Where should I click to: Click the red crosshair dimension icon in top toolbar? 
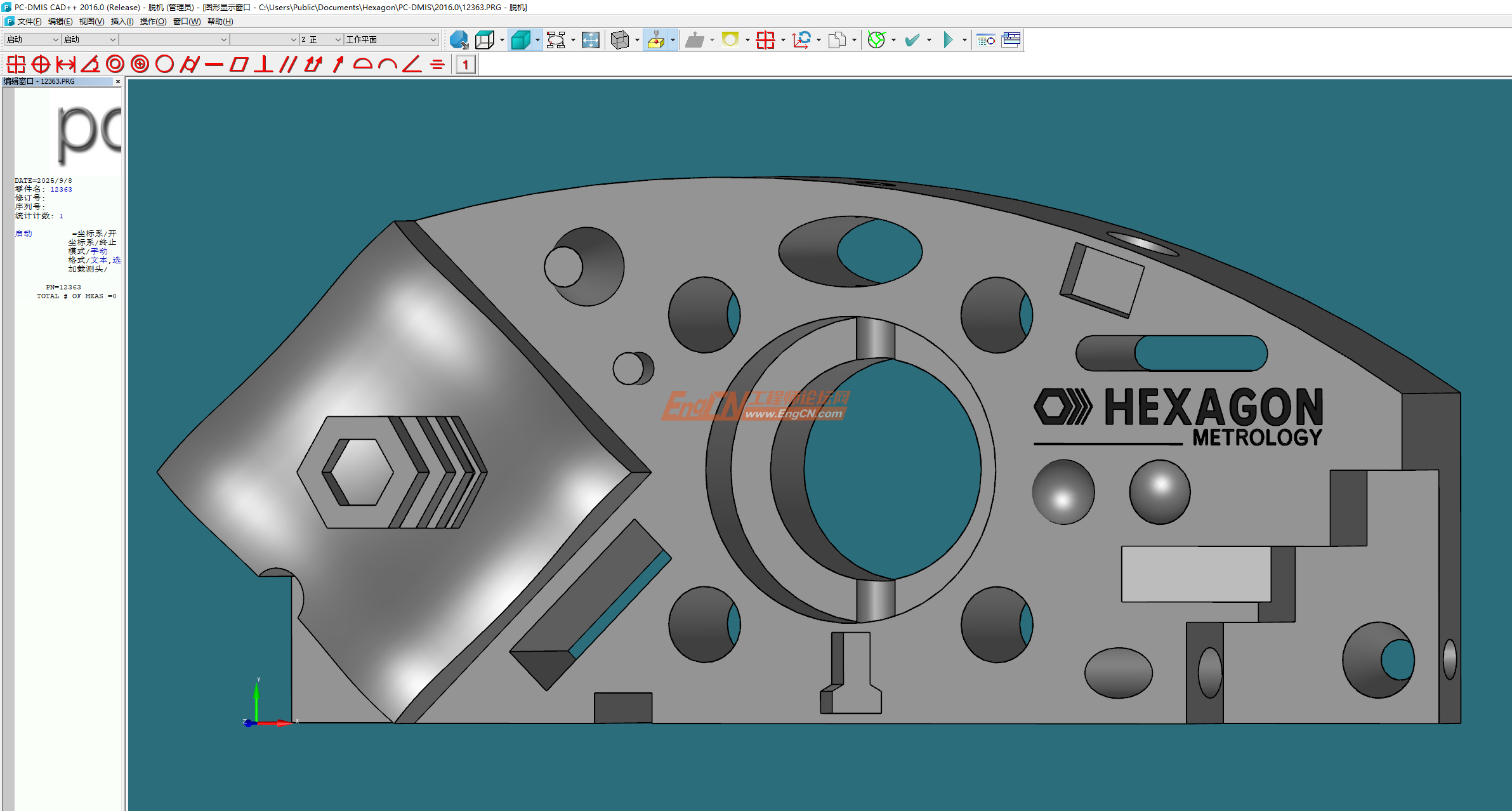pyautogui.click(x=766, y=40)
